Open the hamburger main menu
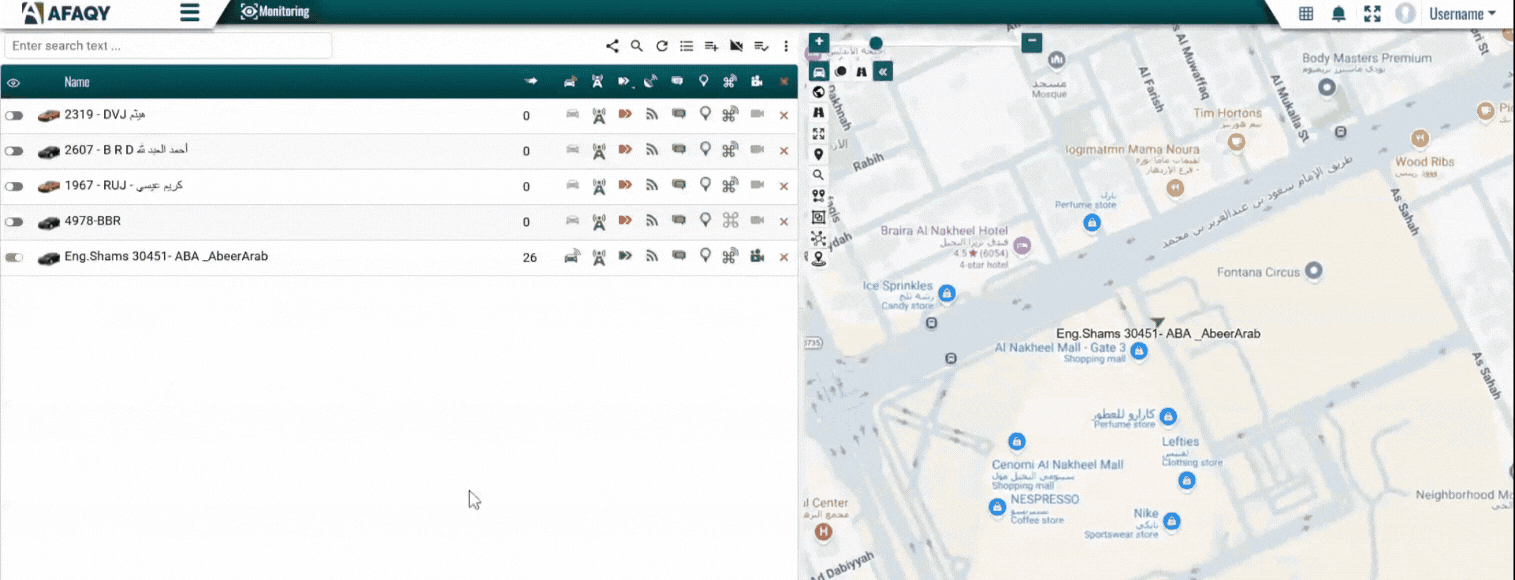1515x580 pixels. 189,13
